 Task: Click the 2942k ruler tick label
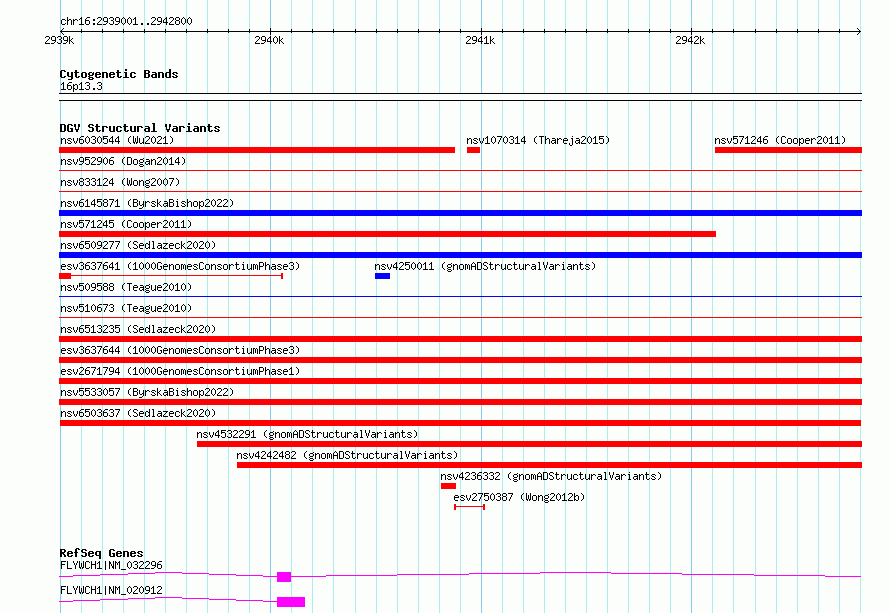[690, 40]
